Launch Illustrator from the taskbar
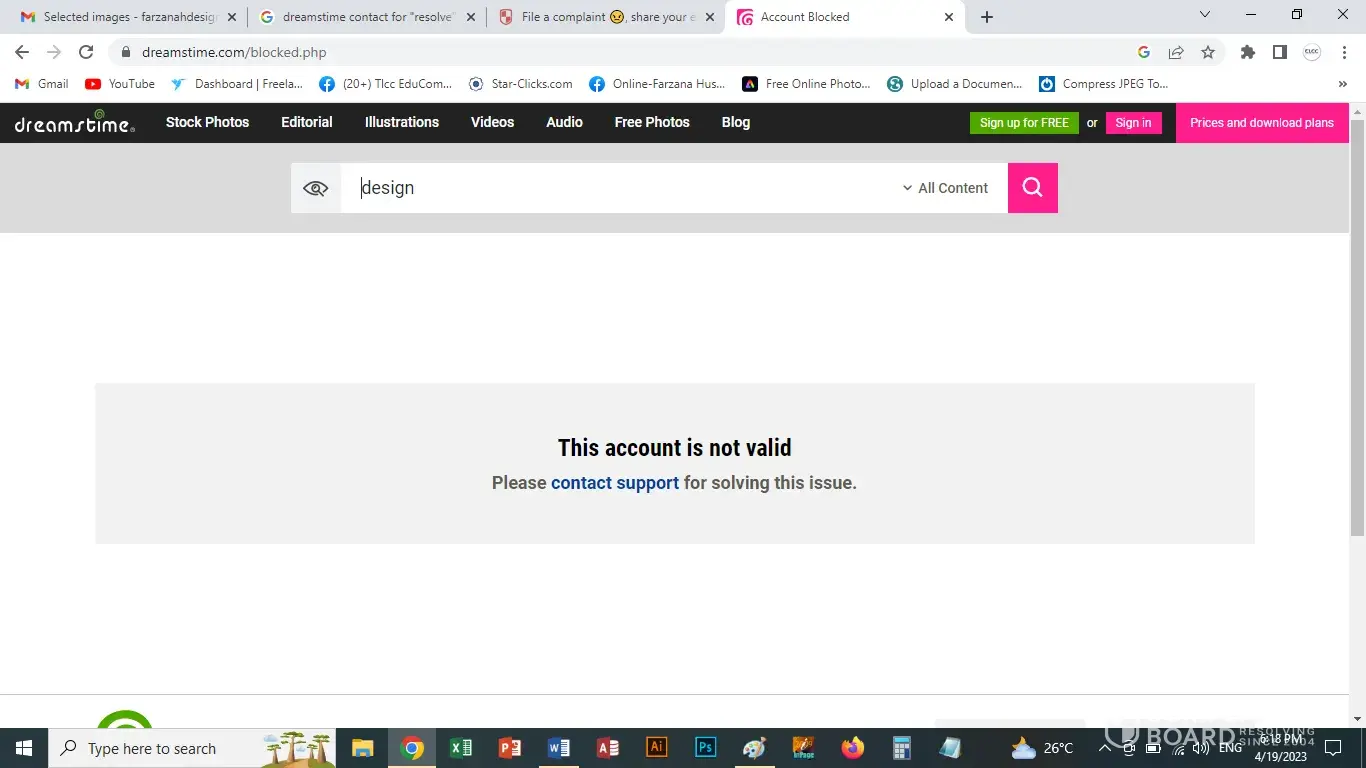Screen dimensions: 1366x768 pyautogui.click(x=657, y=748)
